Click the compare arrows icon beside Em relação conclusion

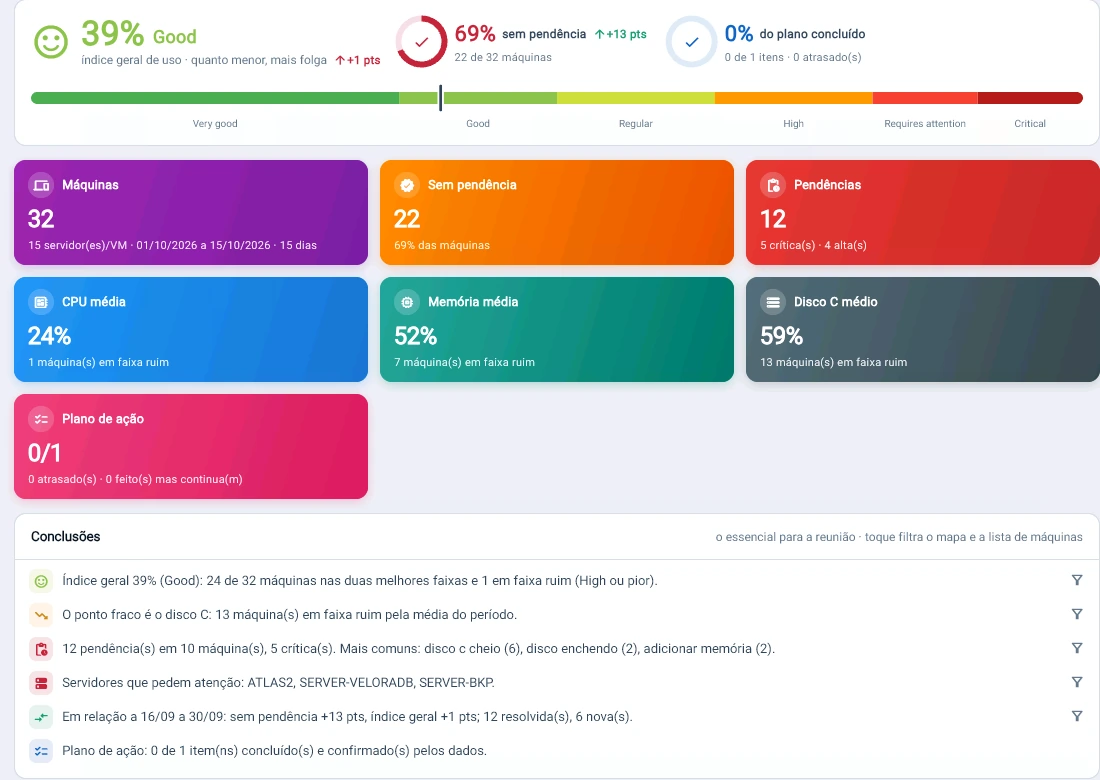pos(41,717)
